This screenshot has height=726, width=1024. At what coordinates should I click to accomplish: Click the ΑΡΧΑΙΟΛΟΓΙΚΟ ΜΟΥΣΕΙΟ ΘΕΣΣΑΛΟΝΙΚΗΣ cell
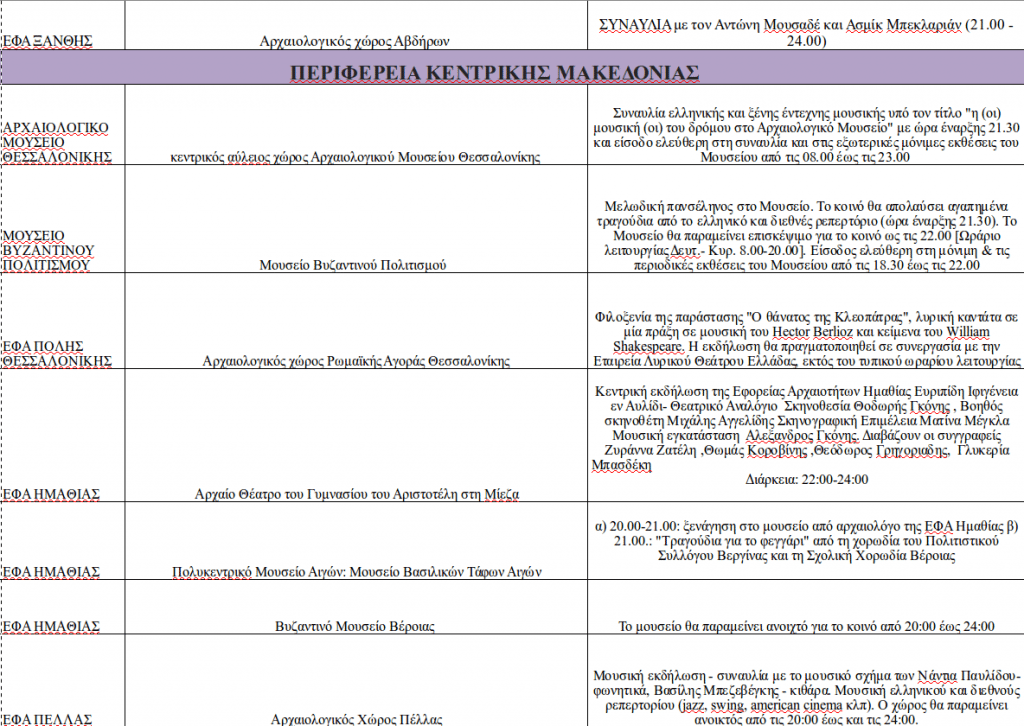click(x=58, y=142)
